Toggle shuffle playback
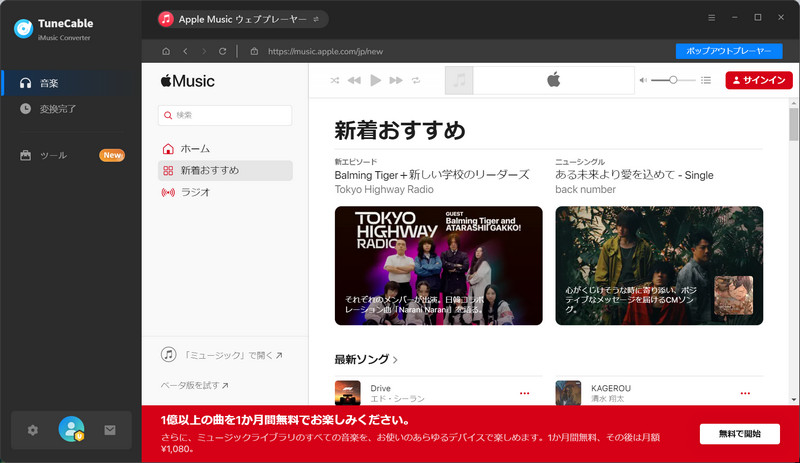This screenshot has height=463, width=800. coord(334,80)
